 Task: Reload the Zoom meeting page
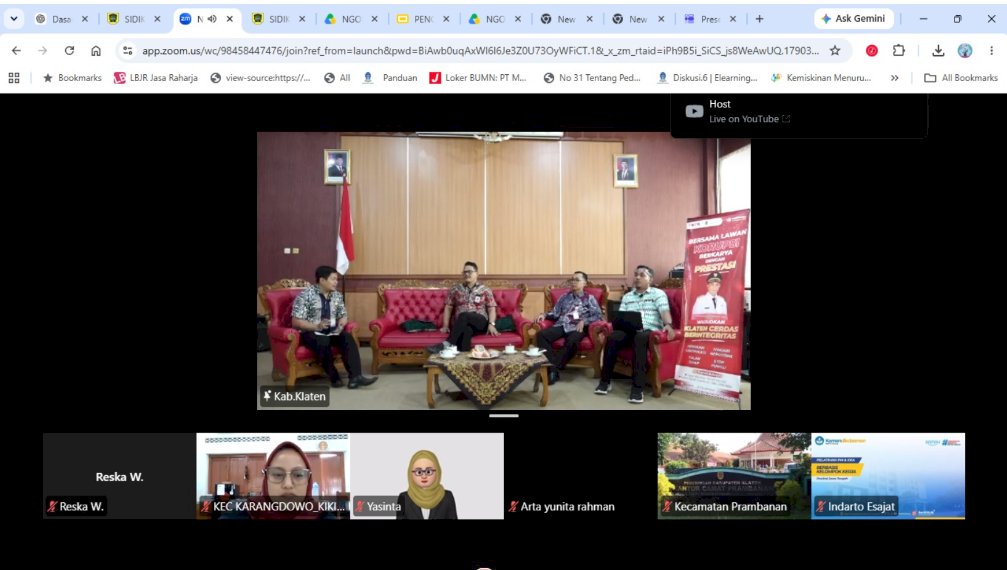69,51
